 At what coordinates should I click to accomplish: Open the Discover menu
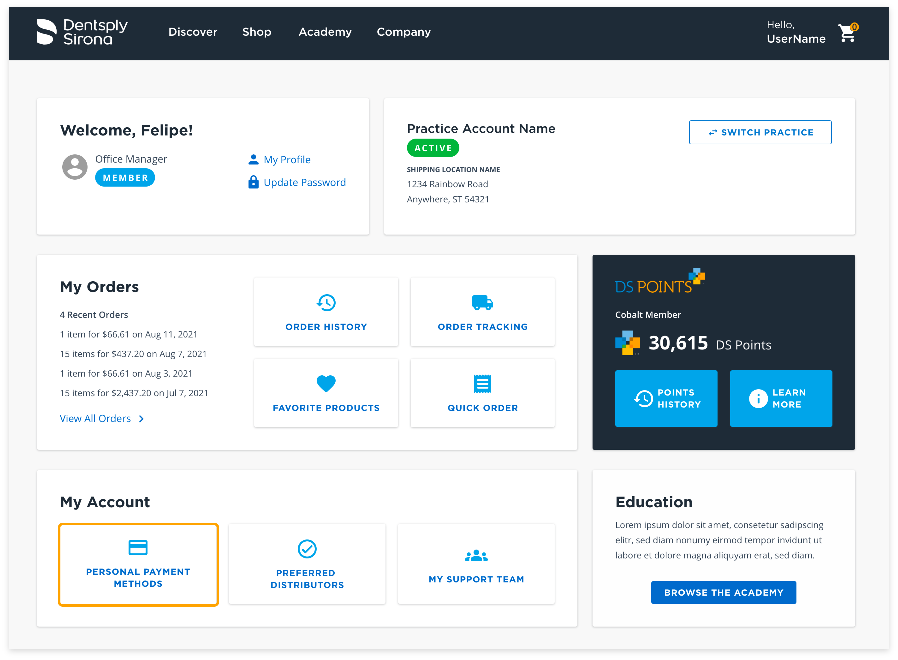click(192, 32)
